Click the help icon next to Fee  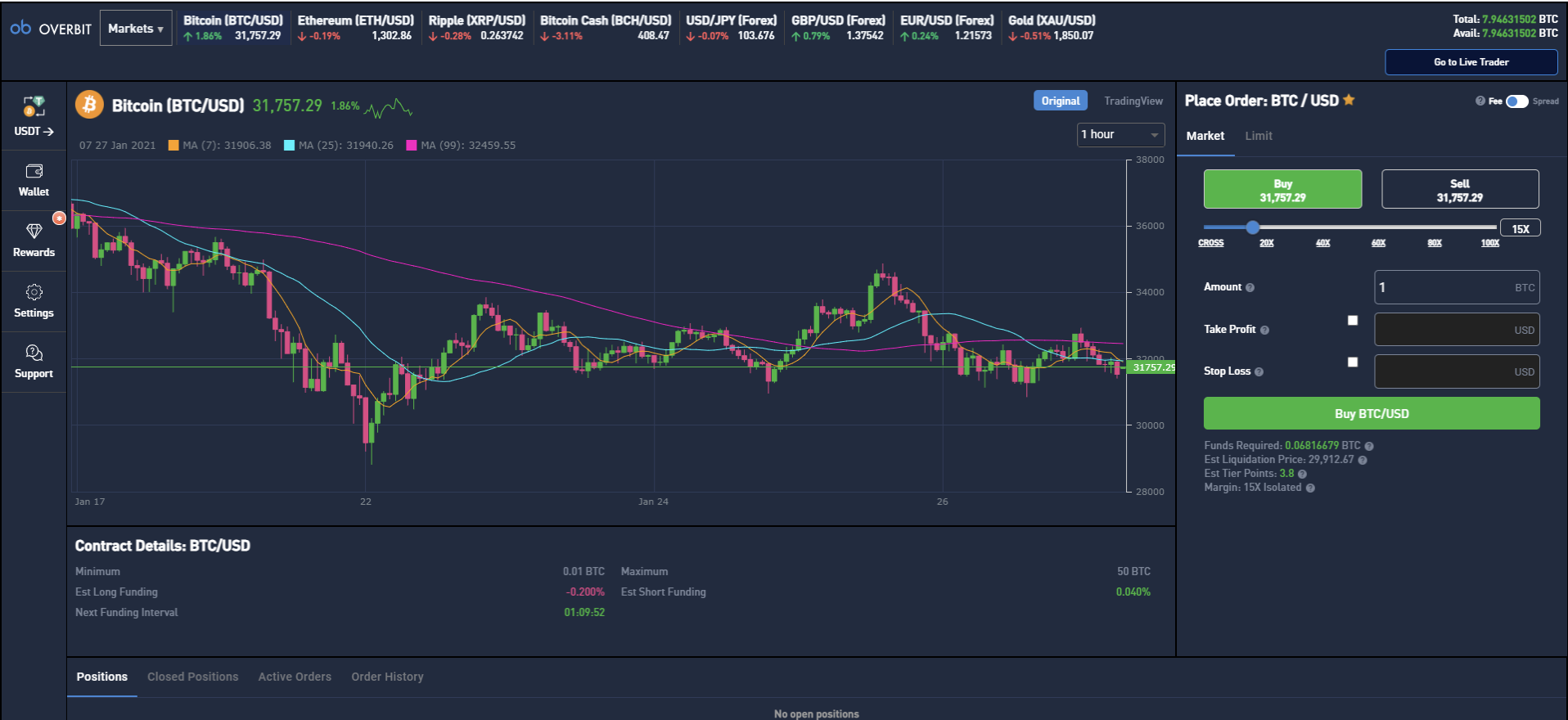pos(1480,101)
